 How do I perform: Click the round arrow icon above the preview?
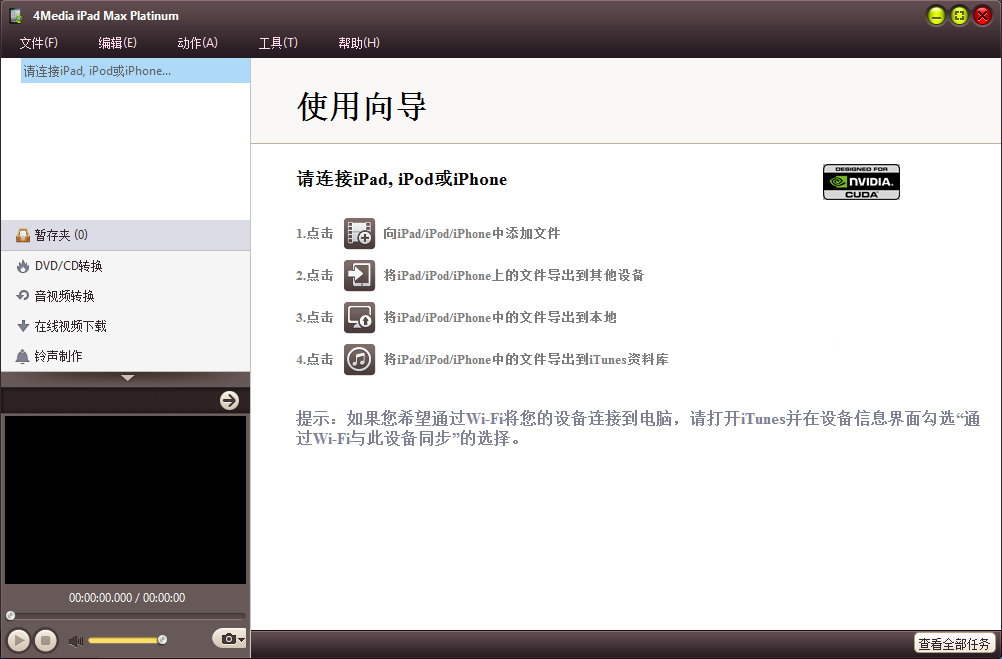tap(229, 400)
